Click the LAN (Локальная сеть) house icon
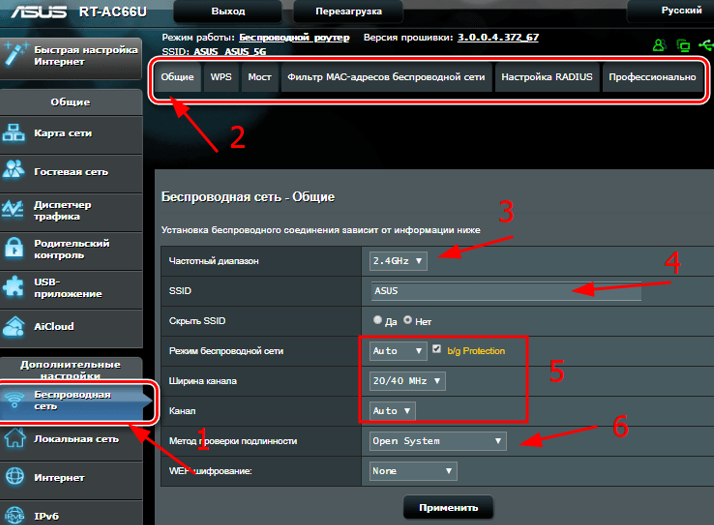714x525 pixels. point(15,438)
